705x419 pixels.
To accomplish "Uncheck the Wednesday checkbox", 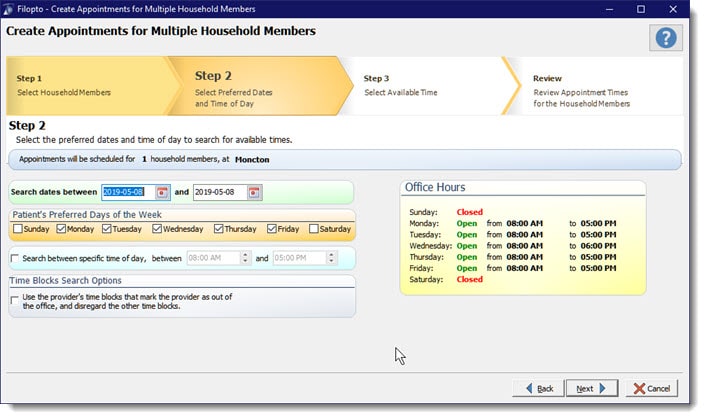I will pyautogui.click(x=156, y=229).
